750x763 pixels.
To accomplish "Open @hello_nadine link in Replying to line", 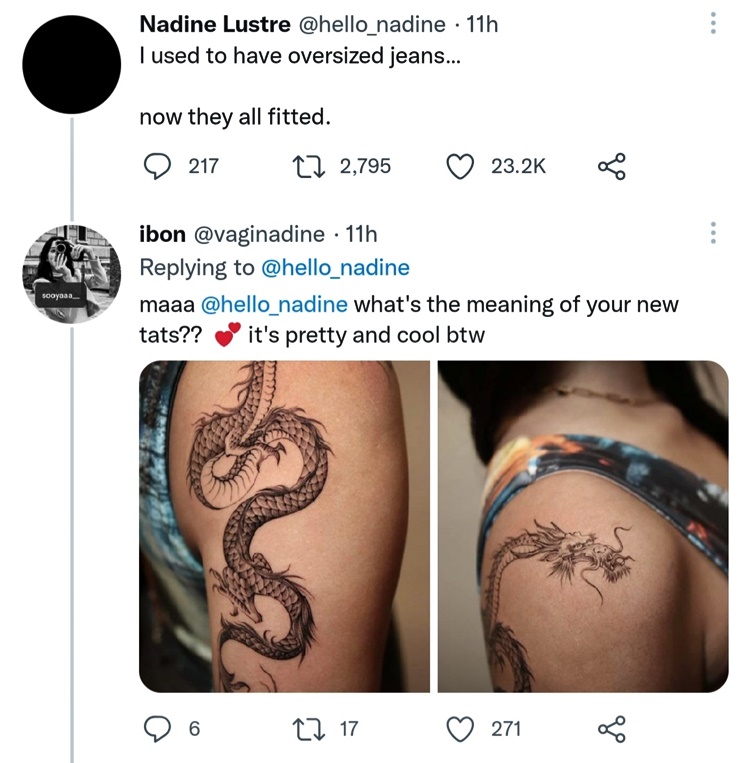I will point(335,268).
